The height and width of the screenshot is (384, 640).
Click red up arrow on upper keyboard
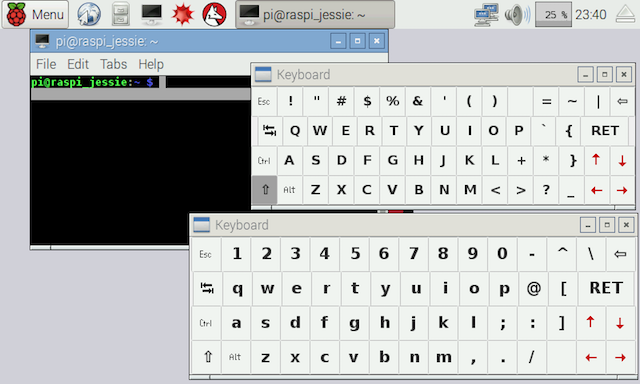(x=596, y=160)
